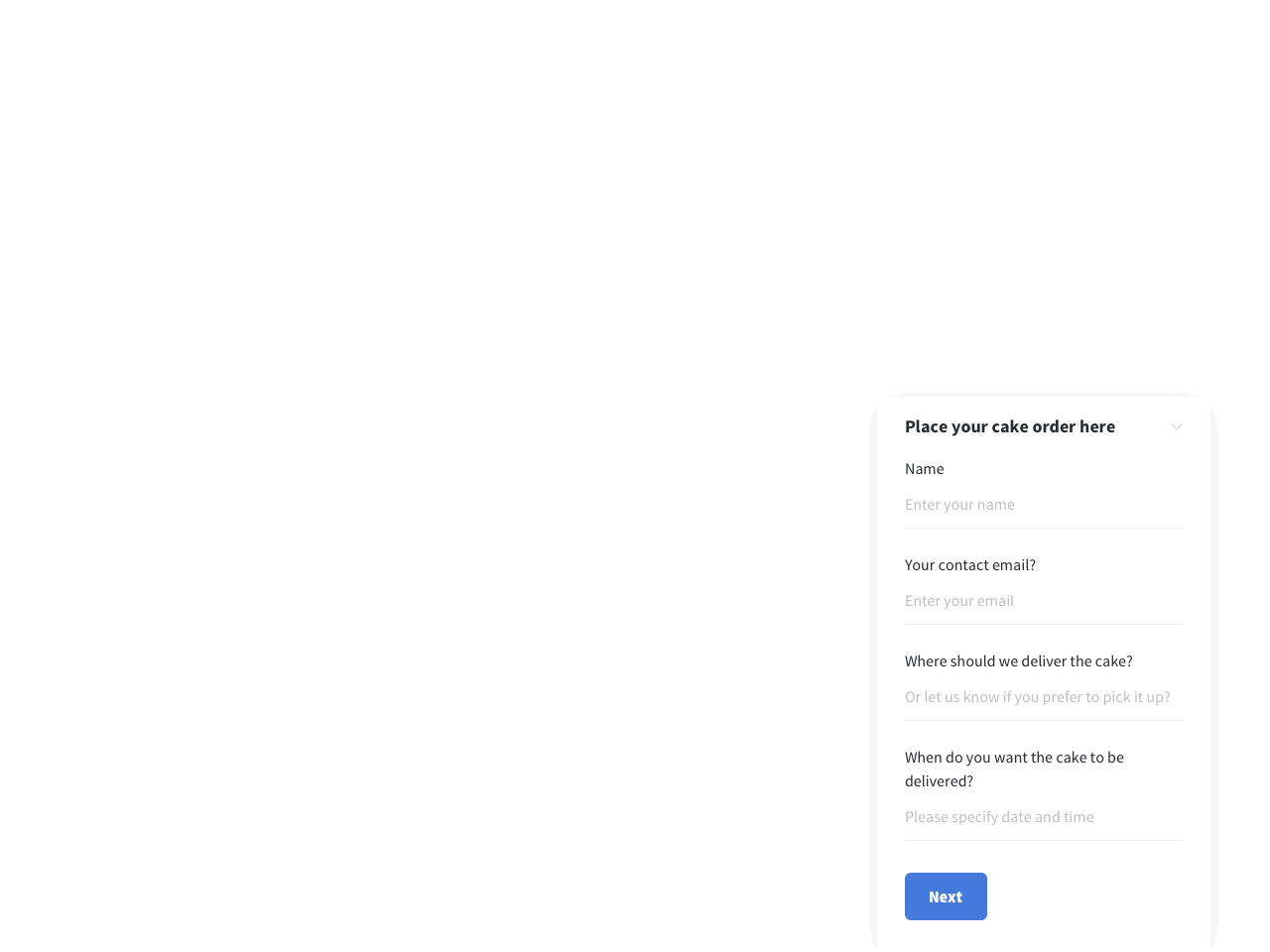Image resolution: width=1270 pixels, height=952 pixels.
Task: Click the "Enter your email" placeholder text
Action: [x=959, y=601]
